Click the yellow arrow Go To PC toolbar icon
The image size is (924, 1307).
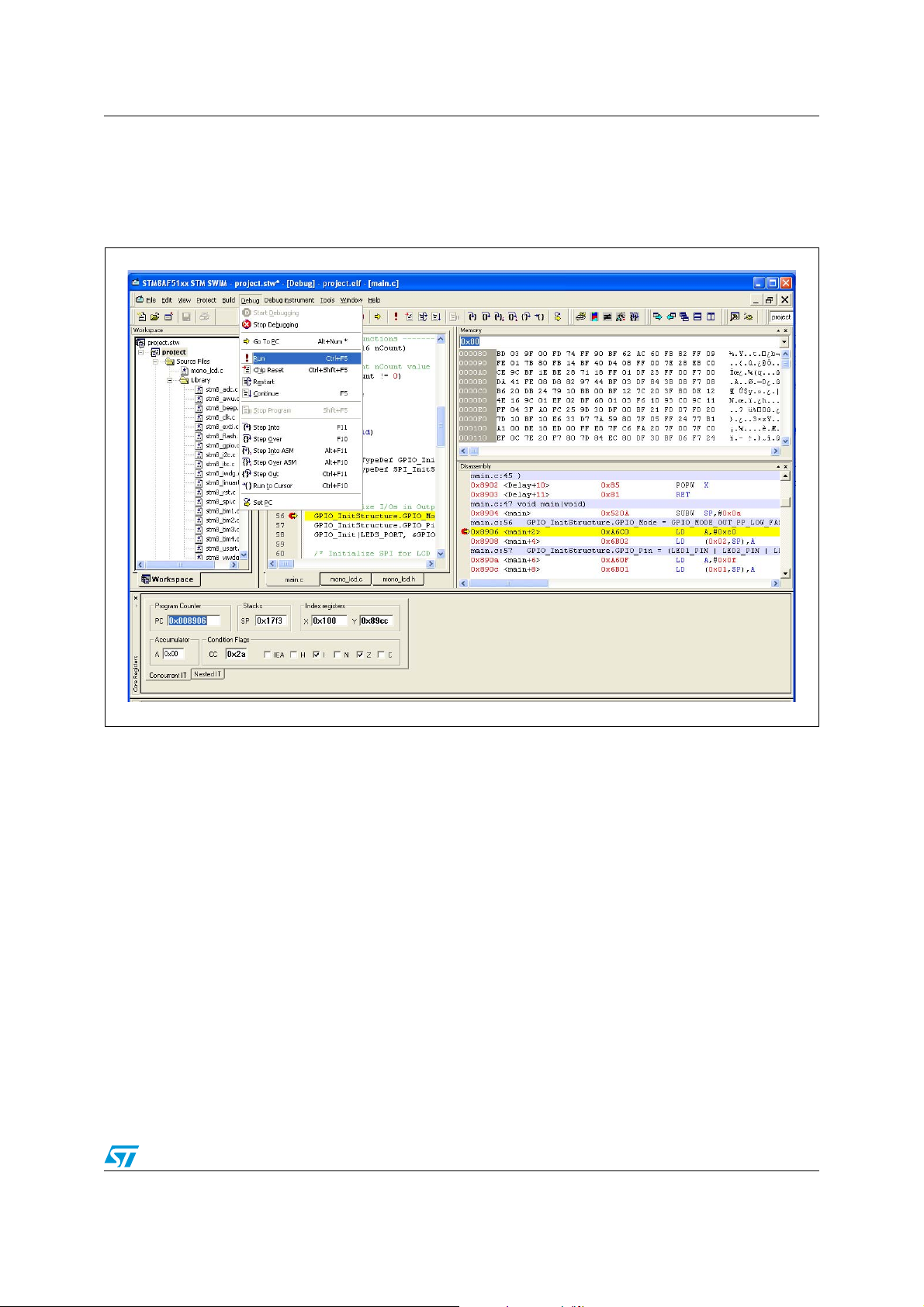click(378, 316)
